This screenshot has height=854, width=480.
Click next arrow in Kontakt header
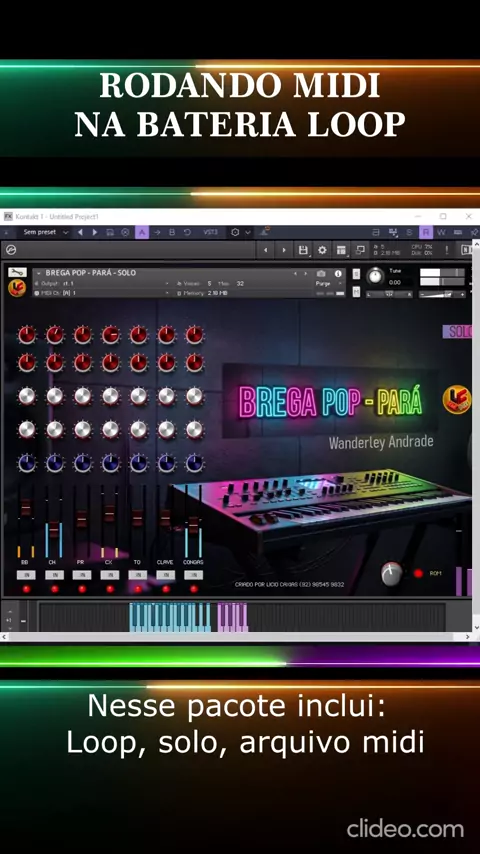[x=283, y=250]
